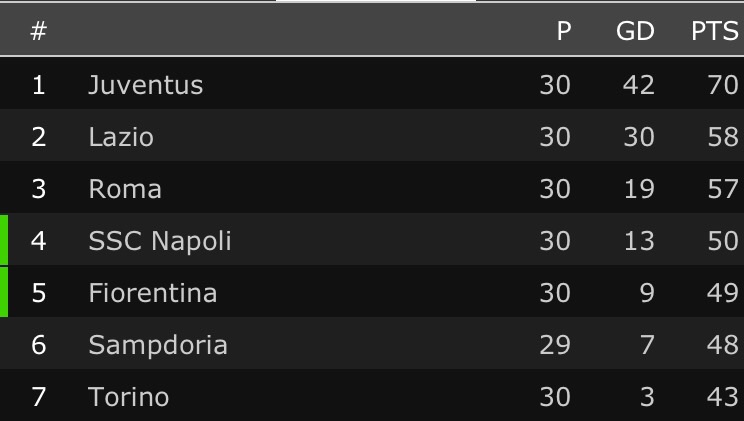Image resolution: width=744 pixels, height=421 pixels.
Task: Select Juventus's goal difference of 42
Action: pos(638,85)
